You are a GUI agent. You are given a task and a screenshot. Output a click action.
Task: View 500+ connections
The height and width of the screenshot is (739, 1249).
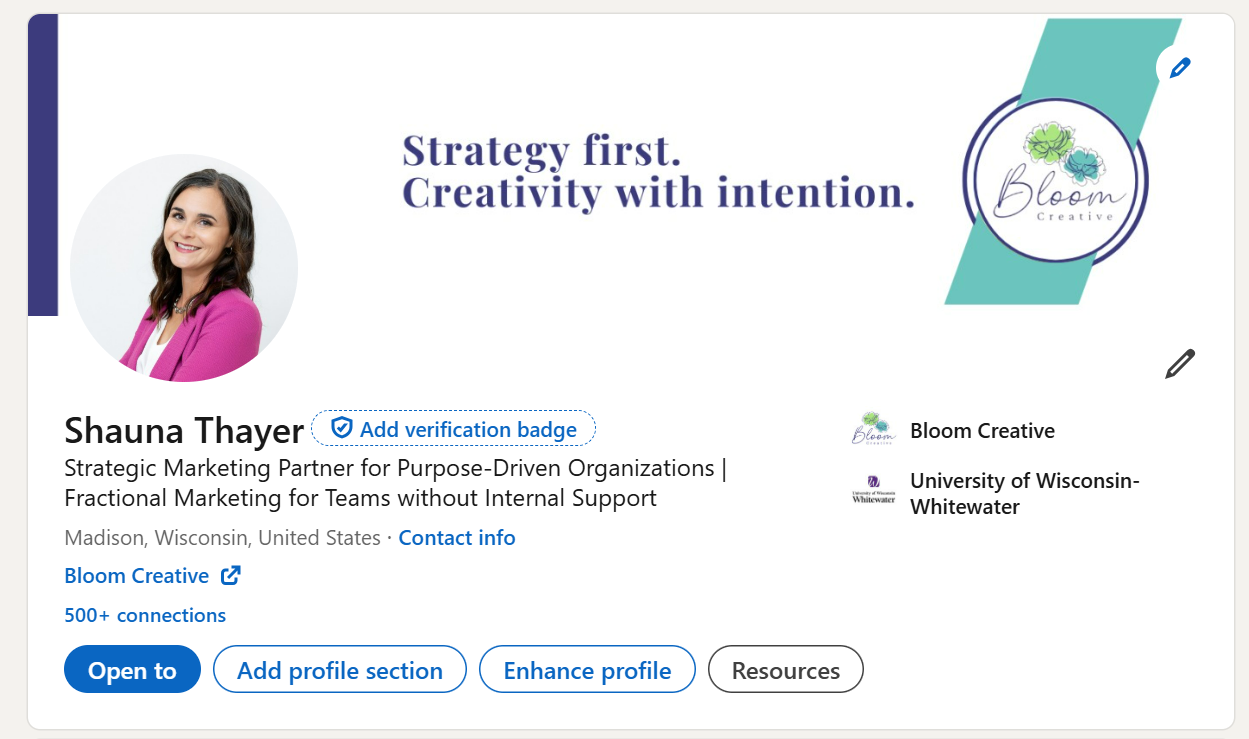[144, 615]
